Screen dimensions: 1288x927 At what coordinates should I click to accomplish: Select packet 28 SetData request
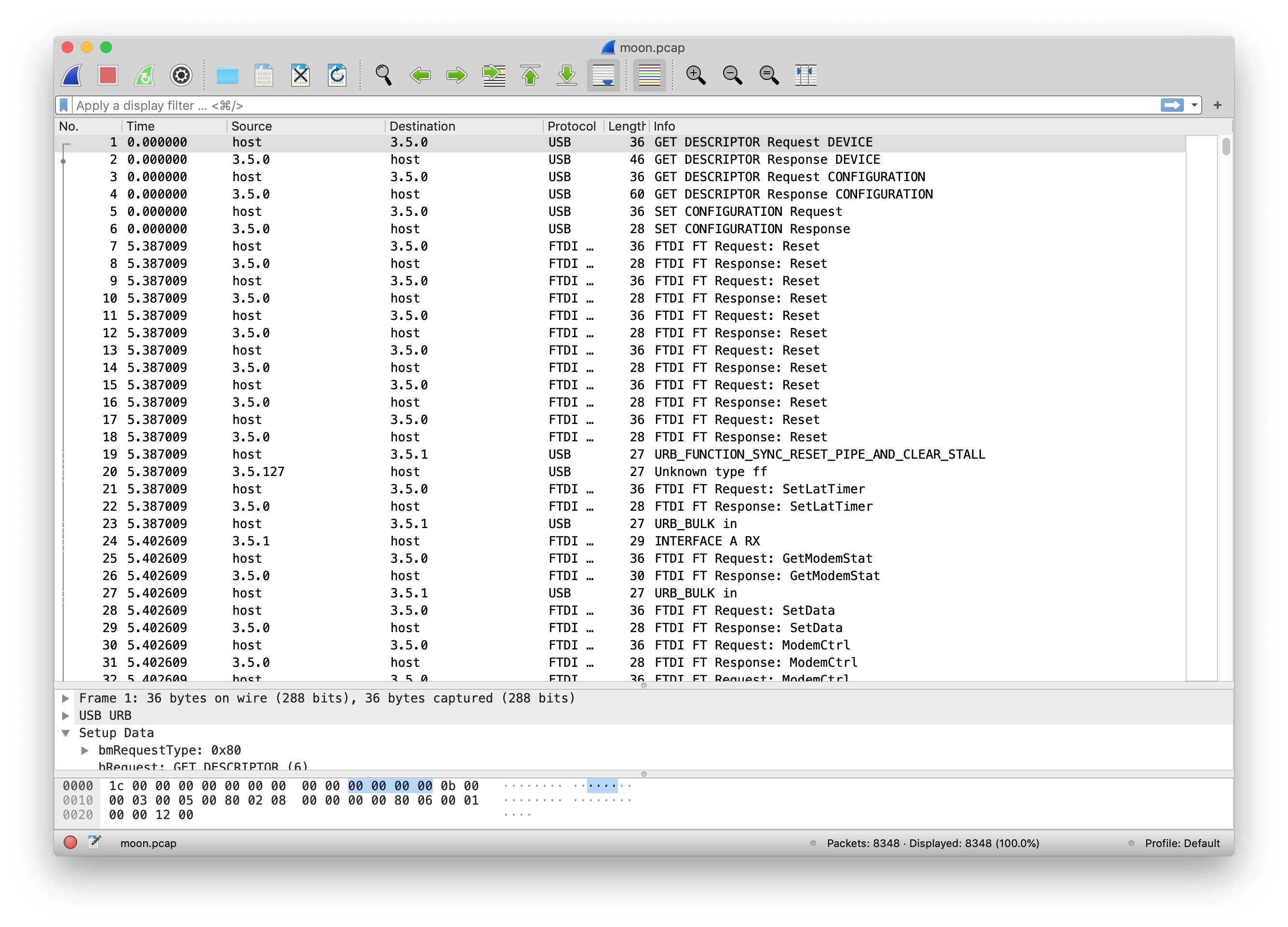620,610
